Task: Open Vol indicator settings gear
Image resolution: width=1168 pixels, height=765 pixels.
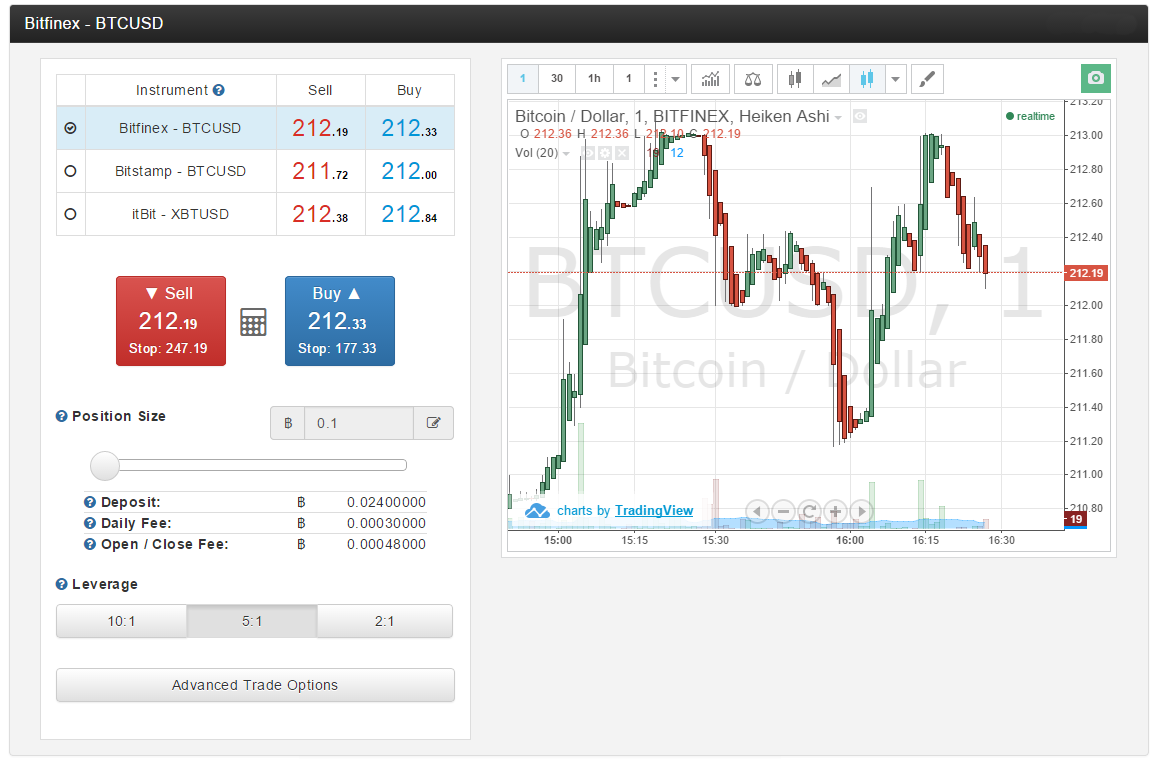Action: click(x=605, y=153)
